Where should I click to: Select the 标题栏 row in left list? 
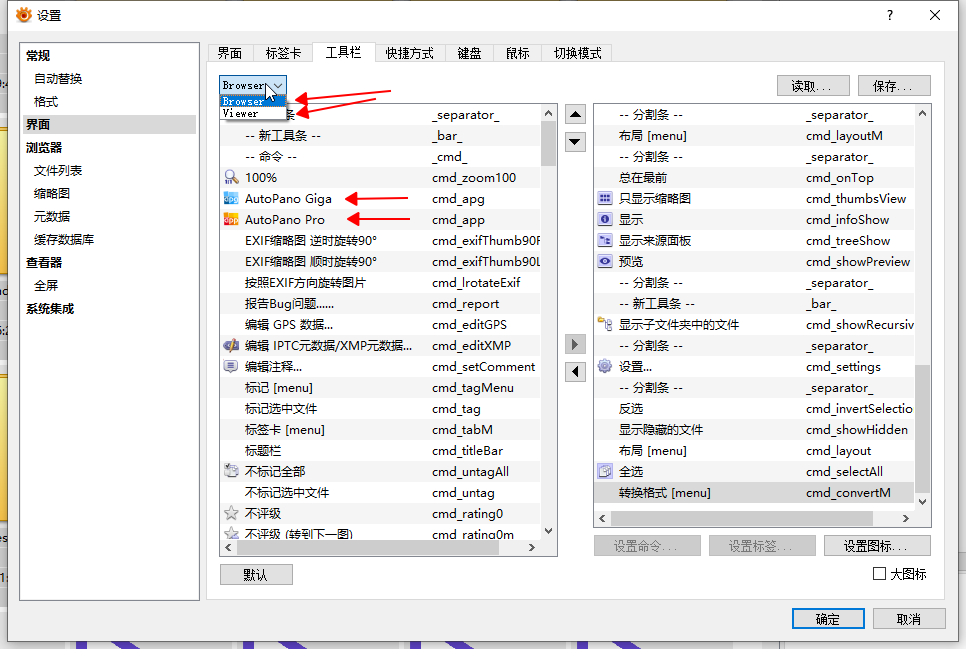381,451
